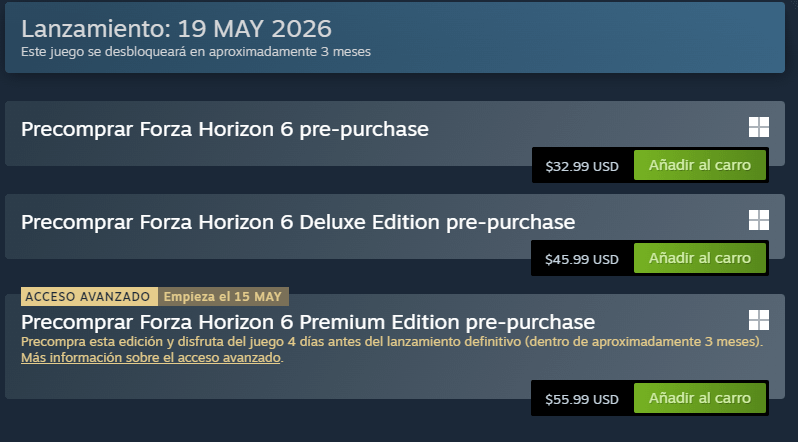Click the Windows icon for the standard edition

tap(758, 127)
